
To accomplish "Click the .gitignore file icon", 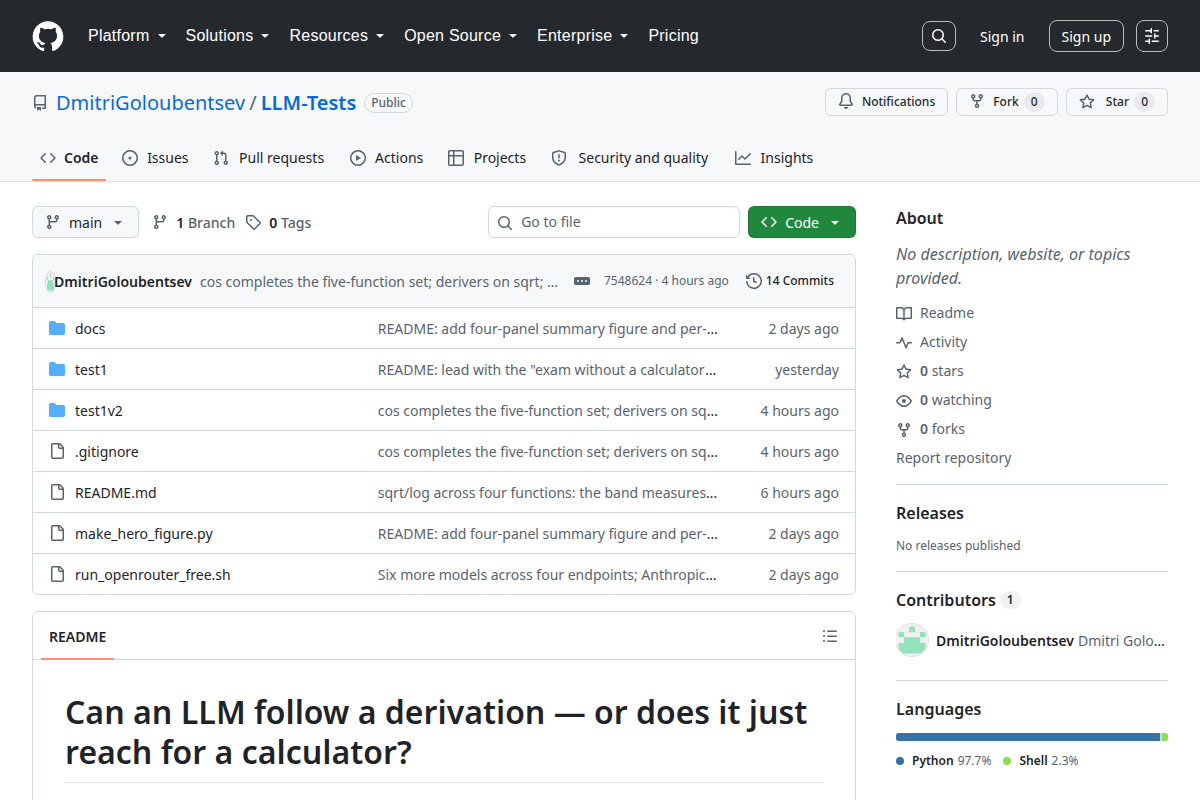I will click(x=57, y=452).
